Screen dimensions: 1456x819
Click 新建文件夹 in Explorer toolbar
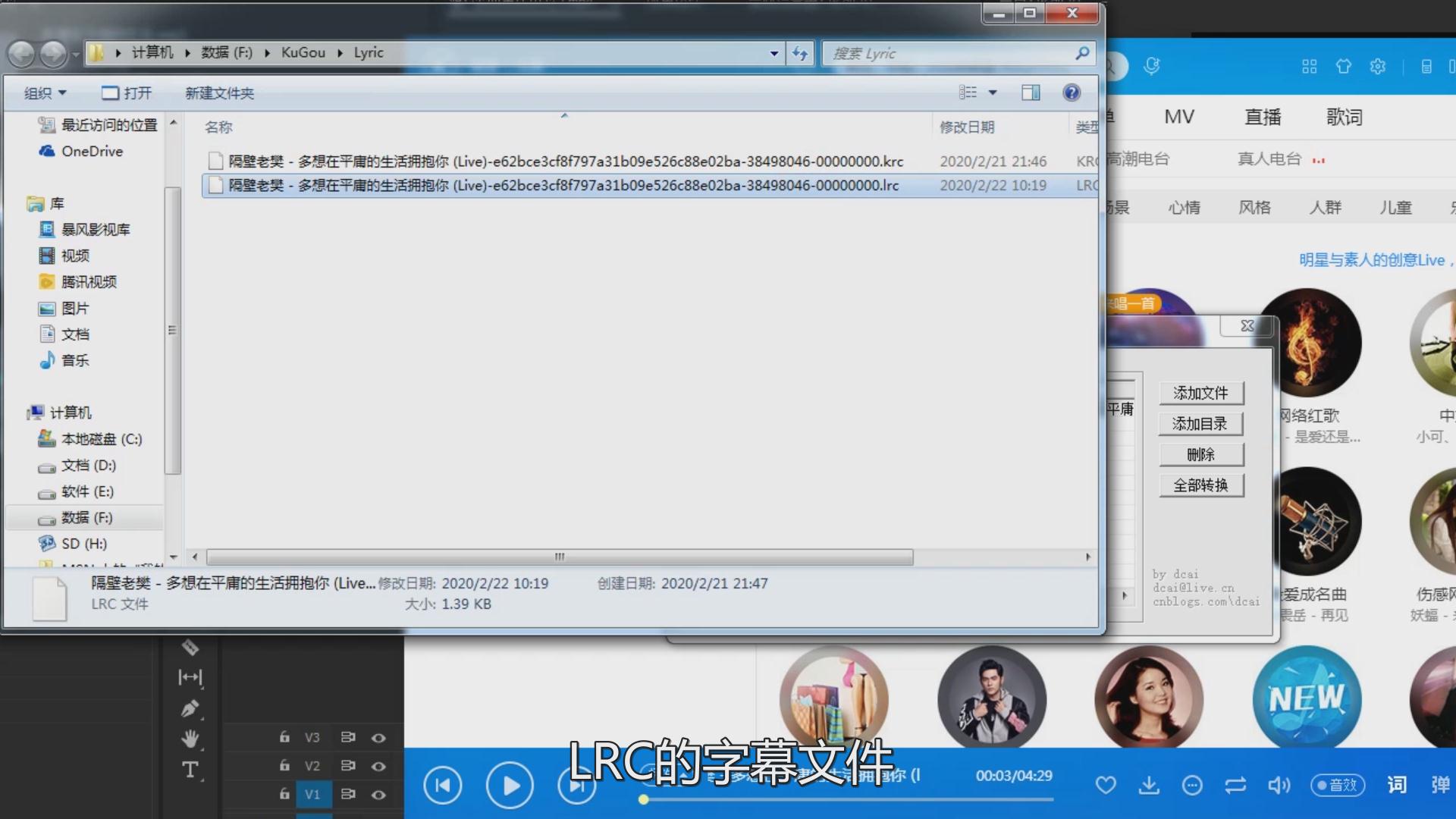(220, 93)
